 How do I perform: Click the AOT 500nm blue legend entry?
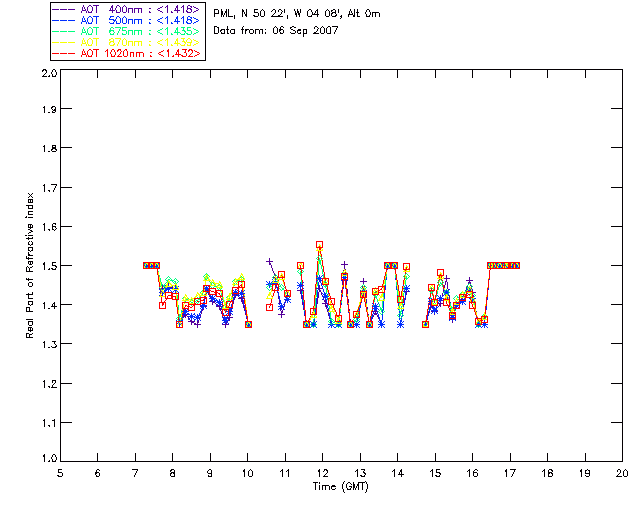point(127,20)
